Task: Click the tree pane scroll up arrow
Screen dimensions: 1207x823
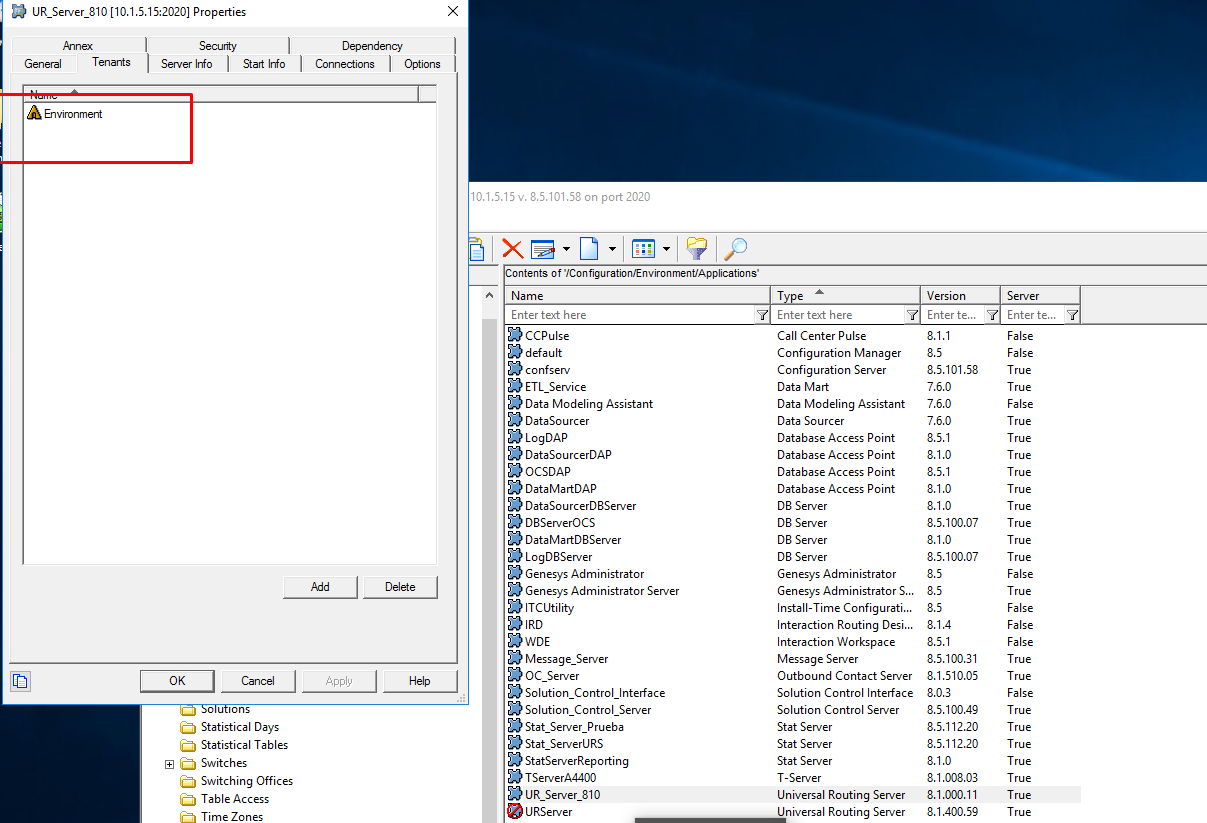Action: 489,296
